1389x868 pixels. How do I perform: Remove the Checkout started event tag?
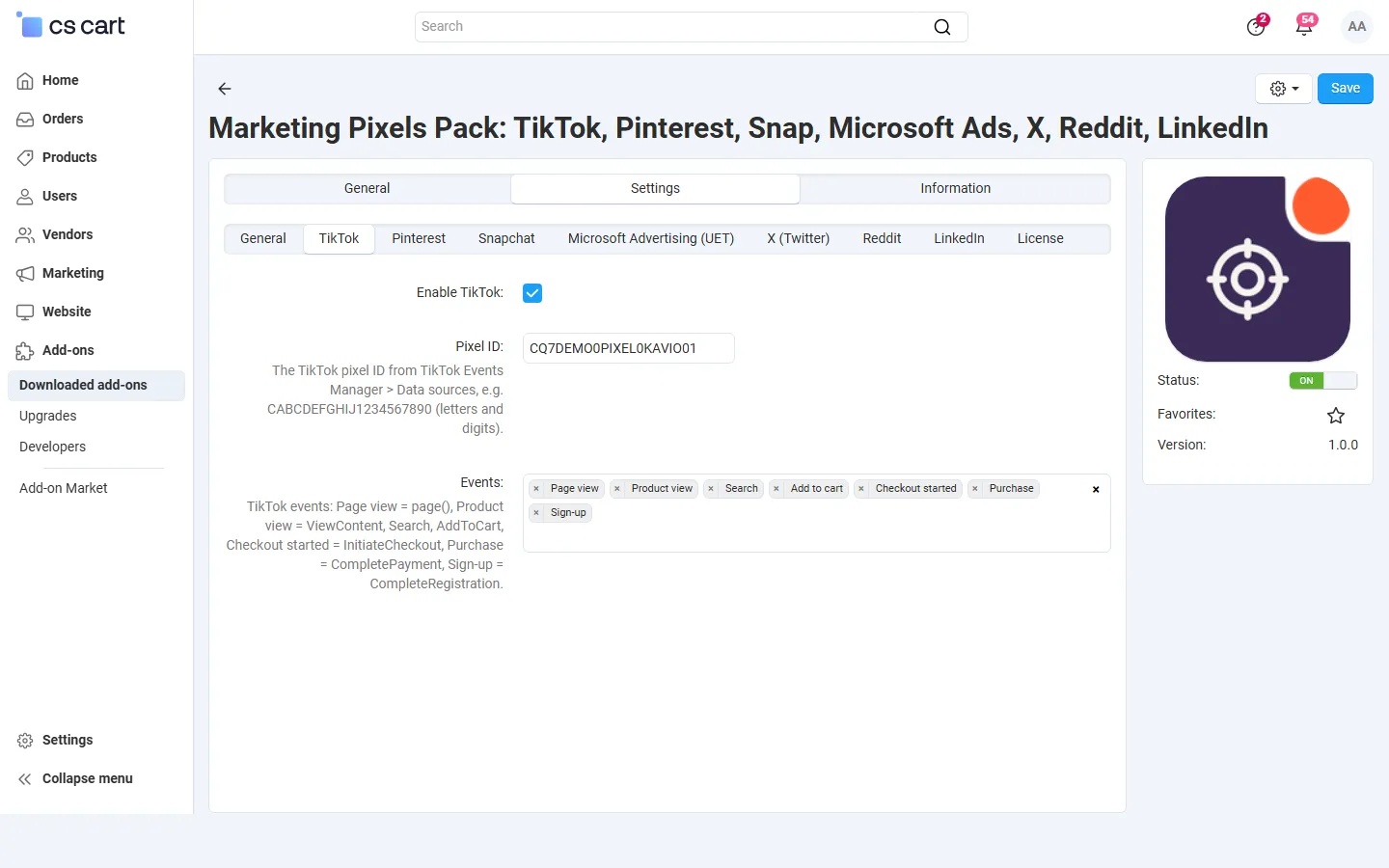pos(861,489)
